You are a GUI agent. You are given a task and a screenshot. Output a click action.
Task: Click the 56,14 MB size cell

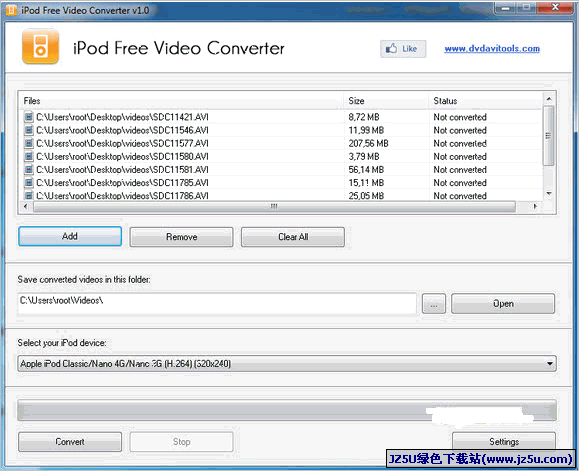pos(366,170)
